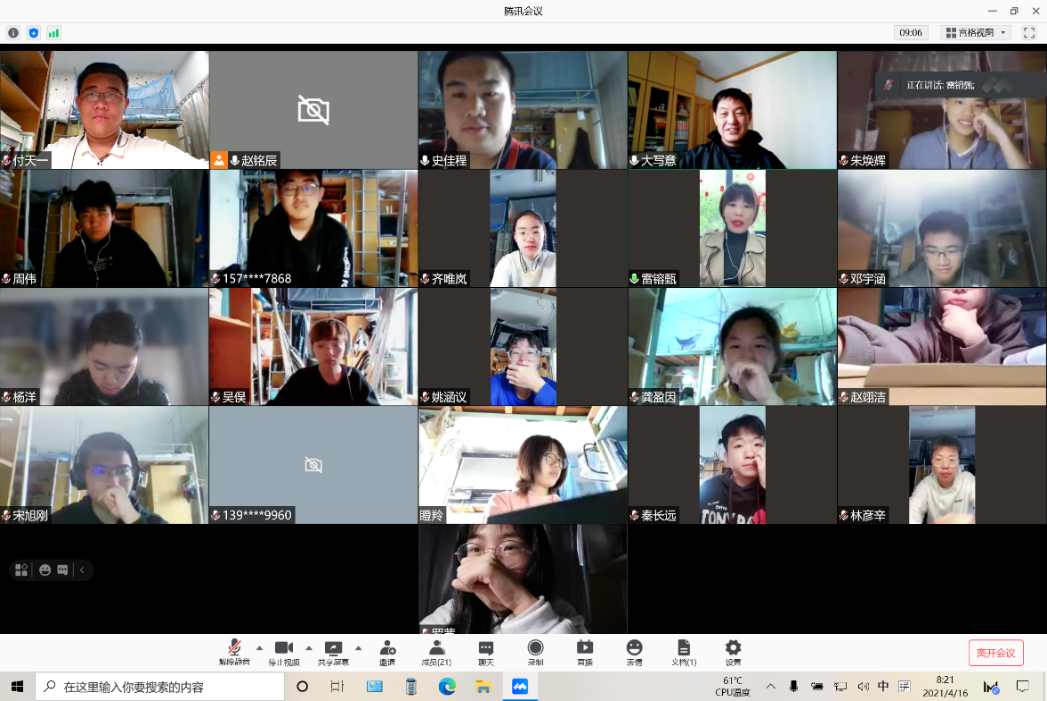Image resolution: width=1047 pixels, height=701 pixels.
Task: Open Cortana circle on the taskbar
Action: tap(302, 686)
